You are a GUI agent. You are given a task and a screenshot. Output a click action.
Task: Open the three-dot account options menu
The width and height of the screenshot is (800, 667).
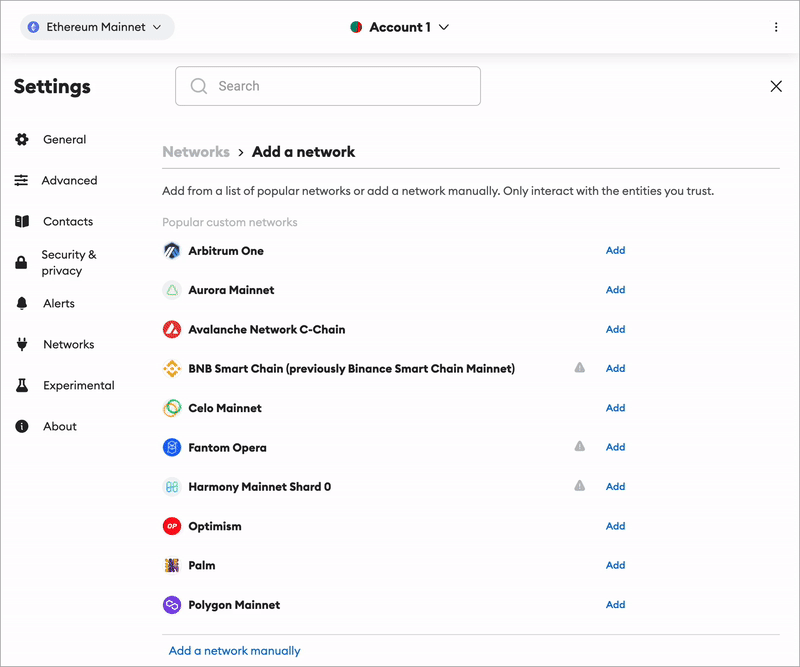pyautogui.click(x=776, y=28)
